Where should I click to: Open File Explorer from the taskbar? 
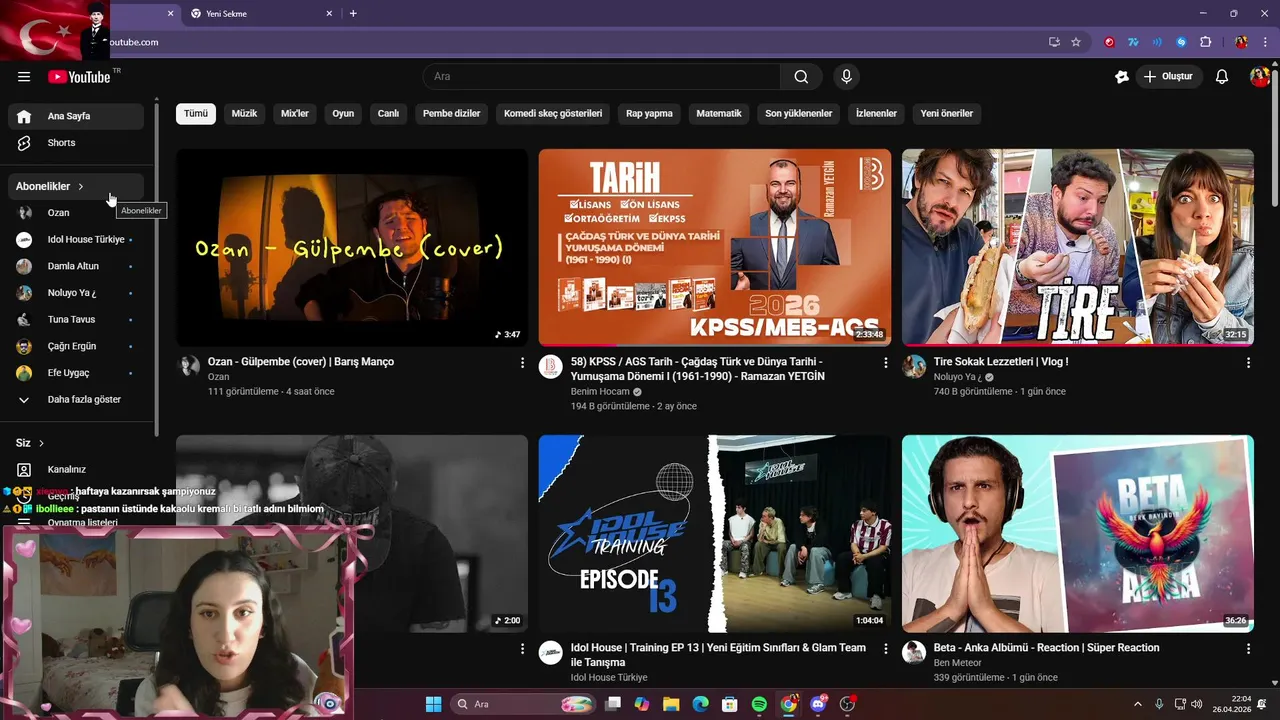tap(671, 704)
